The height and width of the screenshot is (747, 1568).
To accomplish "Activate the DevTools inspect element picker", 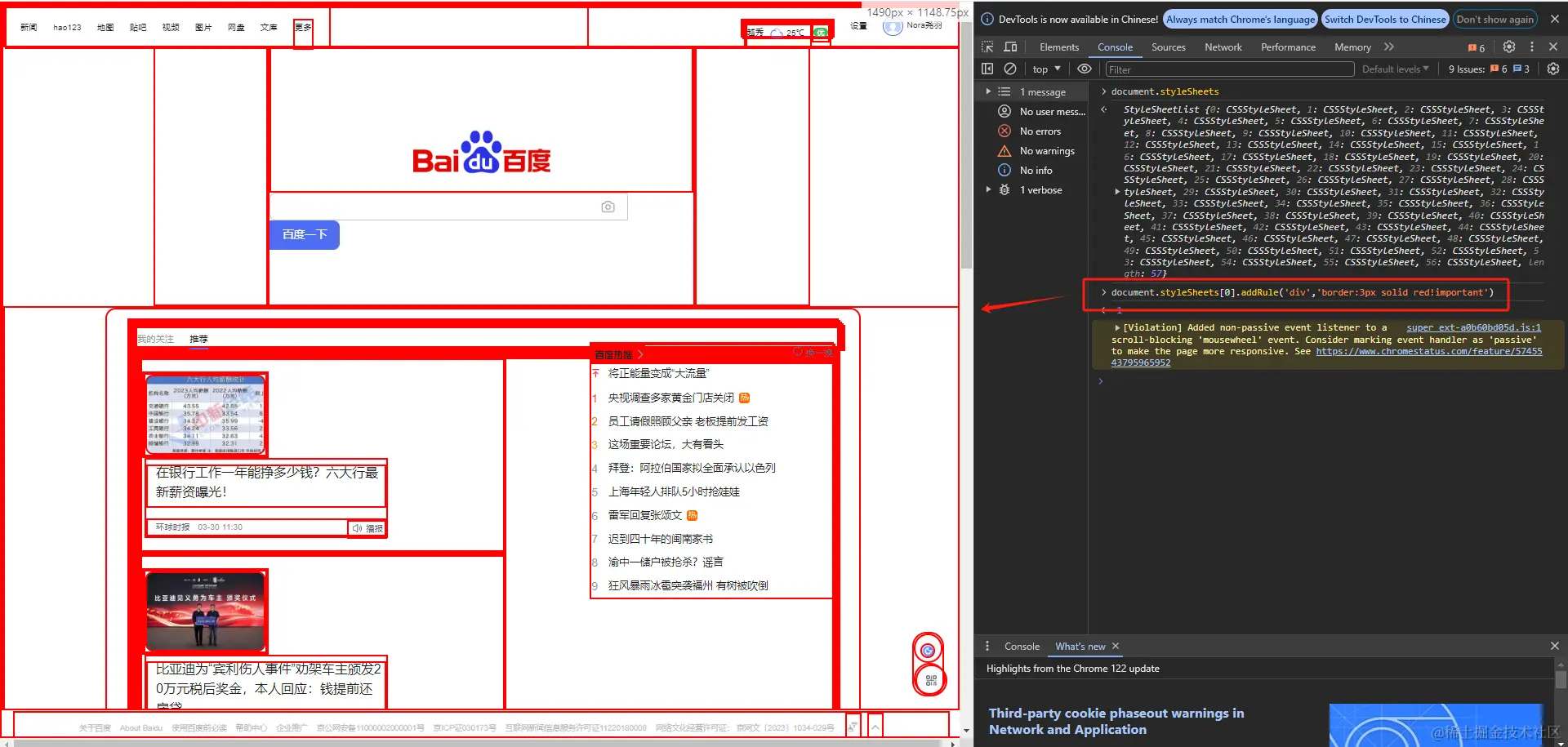I will click(987, 47).
